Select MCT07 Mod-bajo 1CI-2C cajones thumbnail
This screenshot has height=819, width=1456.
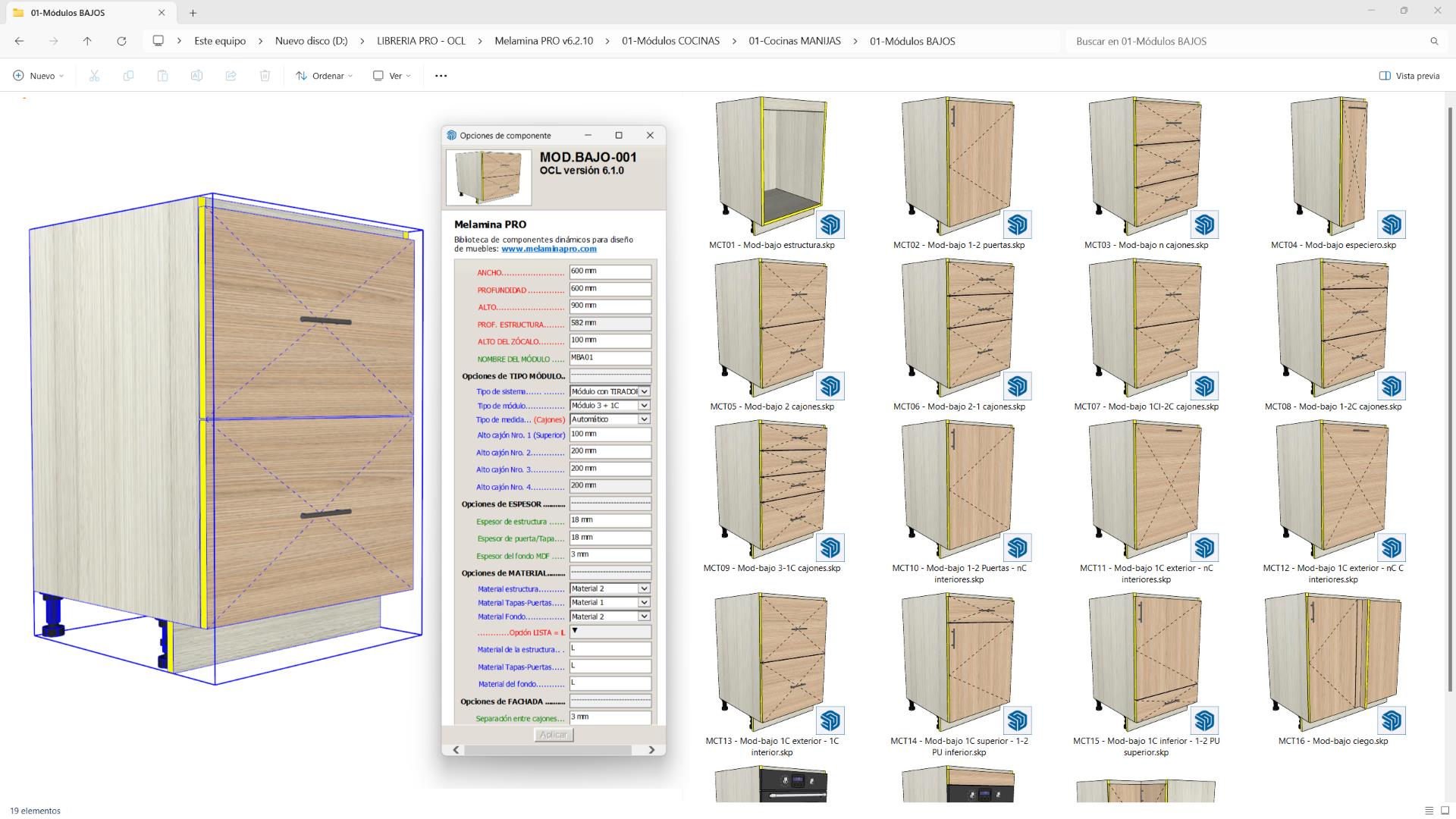tap(1146, 328)
